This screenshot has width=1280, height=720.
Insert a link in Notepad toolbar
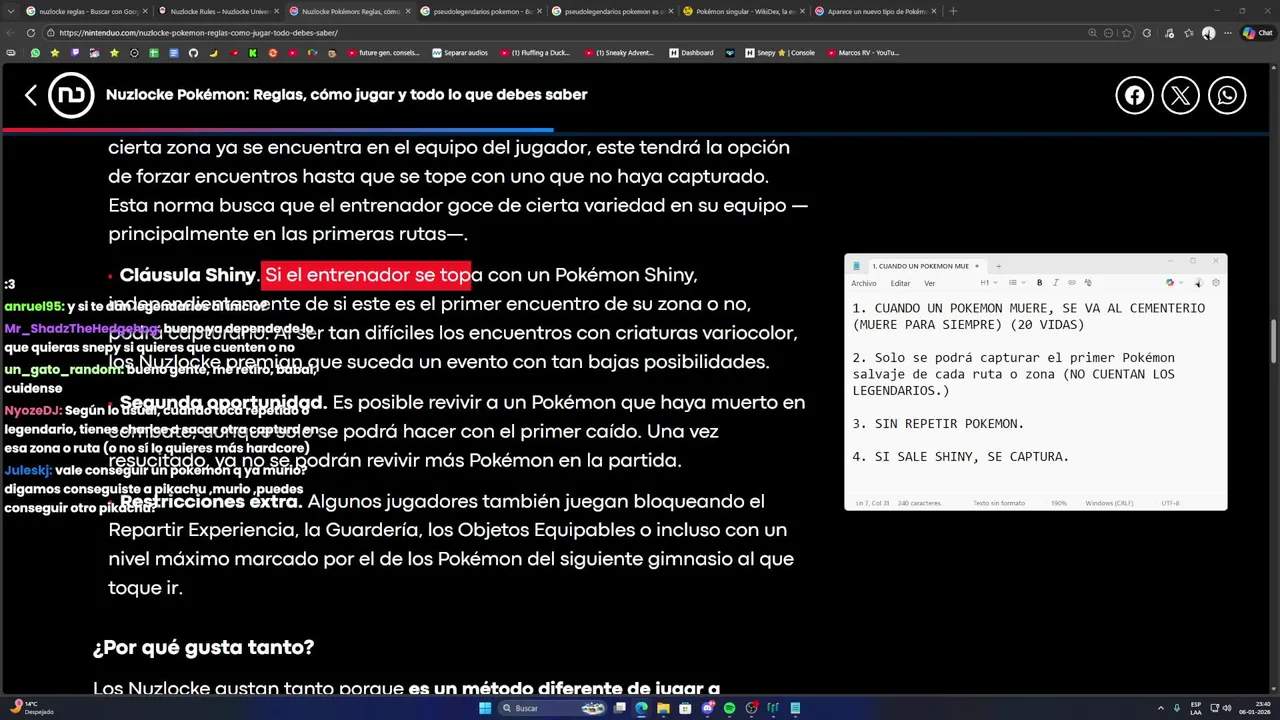tap(1072, 283)
